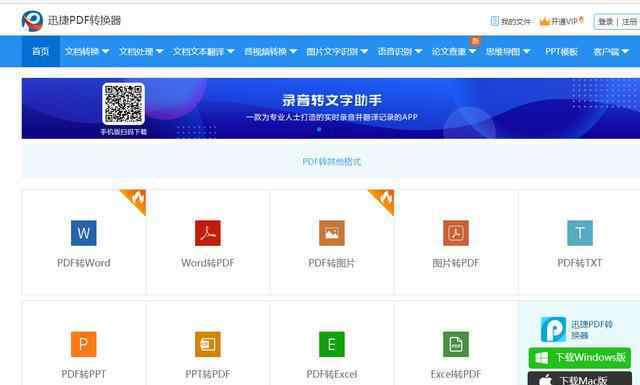Click the QR code in the banner
This screenshot has width=640, height=385.
pos(123,104)
